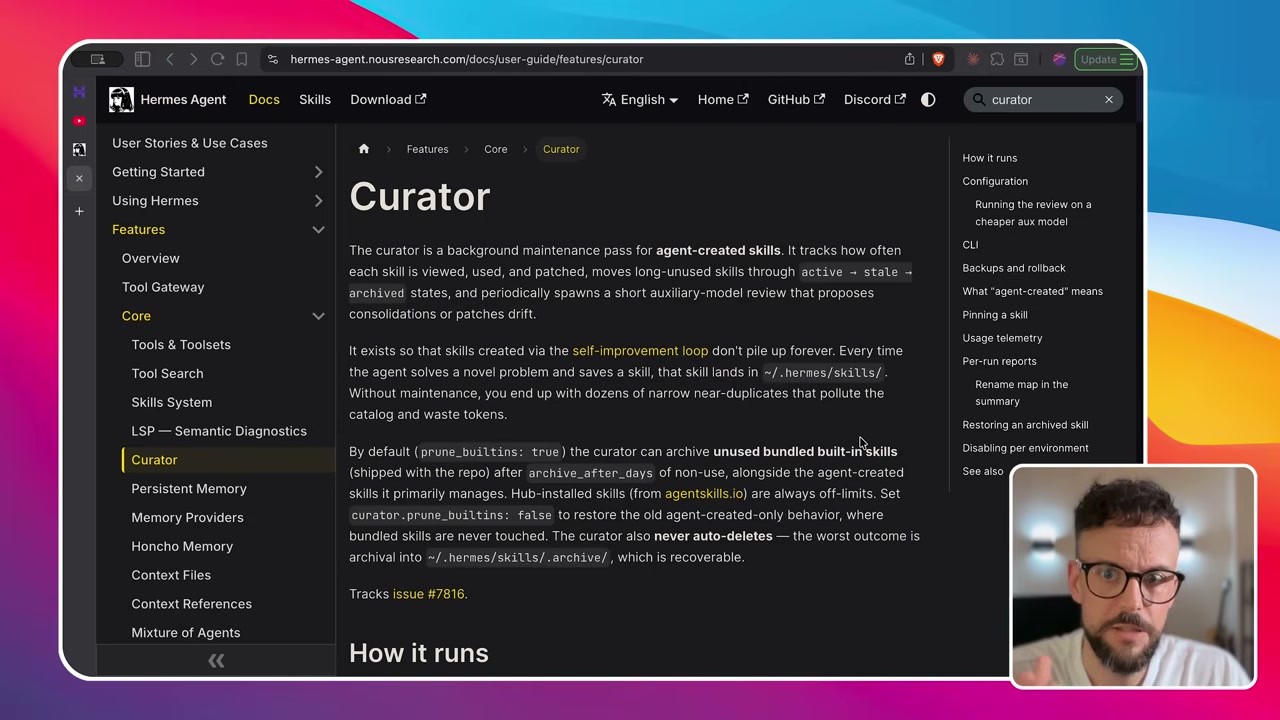Open Honcho Memory in sidebar
The height and width of the screenshot is (720, 1280).
pyautogui.click(x=182, y=546)
